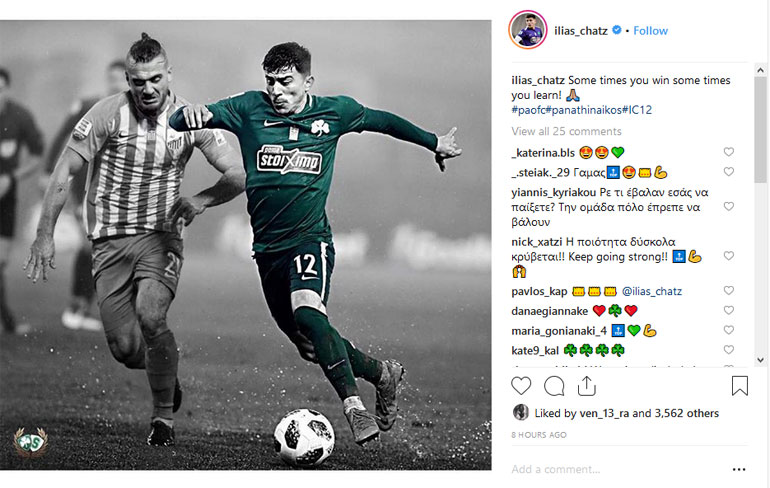Viewport: 770px width, 488px height.
Task: Save post with bookmark icon
Action: point(740,386)
